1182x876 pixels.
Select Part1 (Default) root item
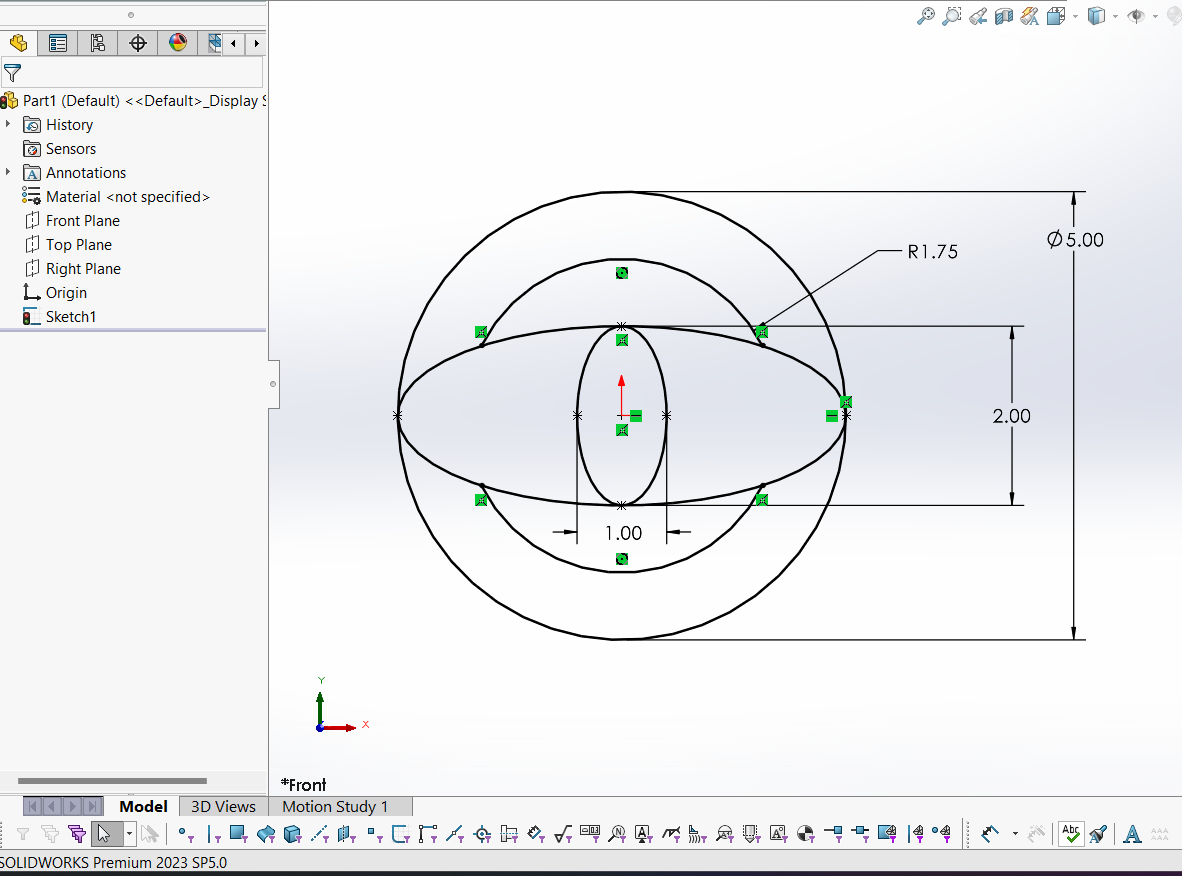(x=133, y=100)
